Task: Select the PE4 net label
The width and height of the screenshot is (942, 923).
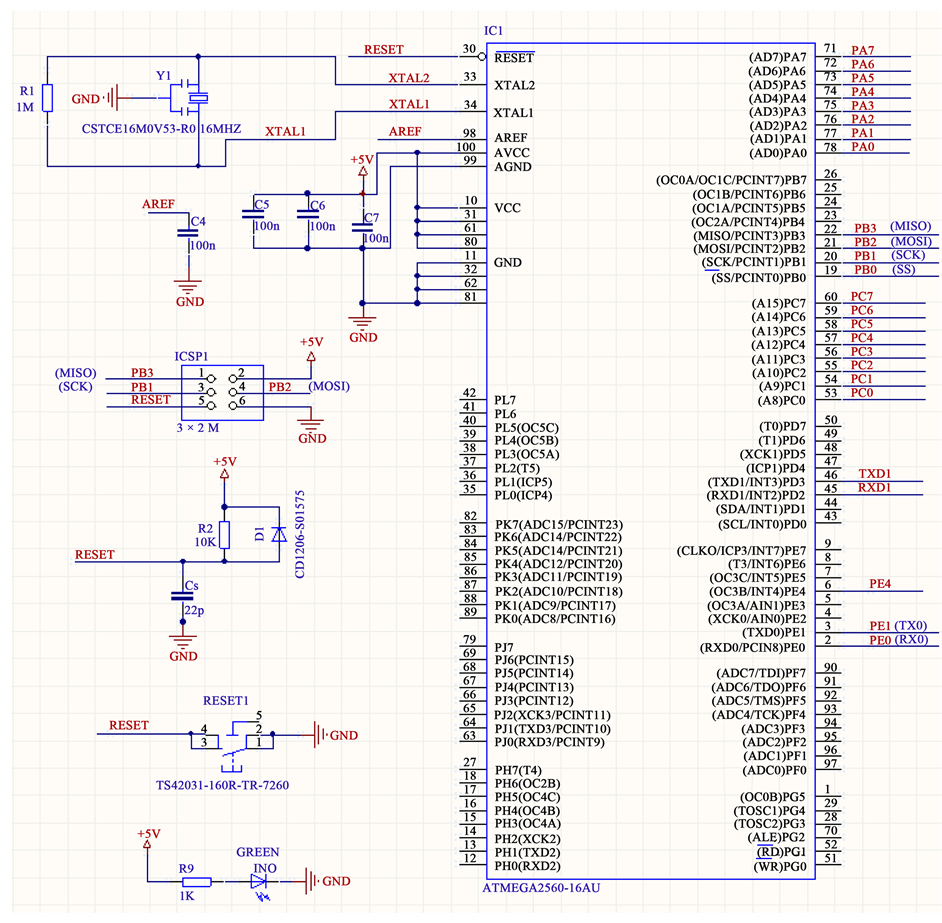Action: pos(880,584)
